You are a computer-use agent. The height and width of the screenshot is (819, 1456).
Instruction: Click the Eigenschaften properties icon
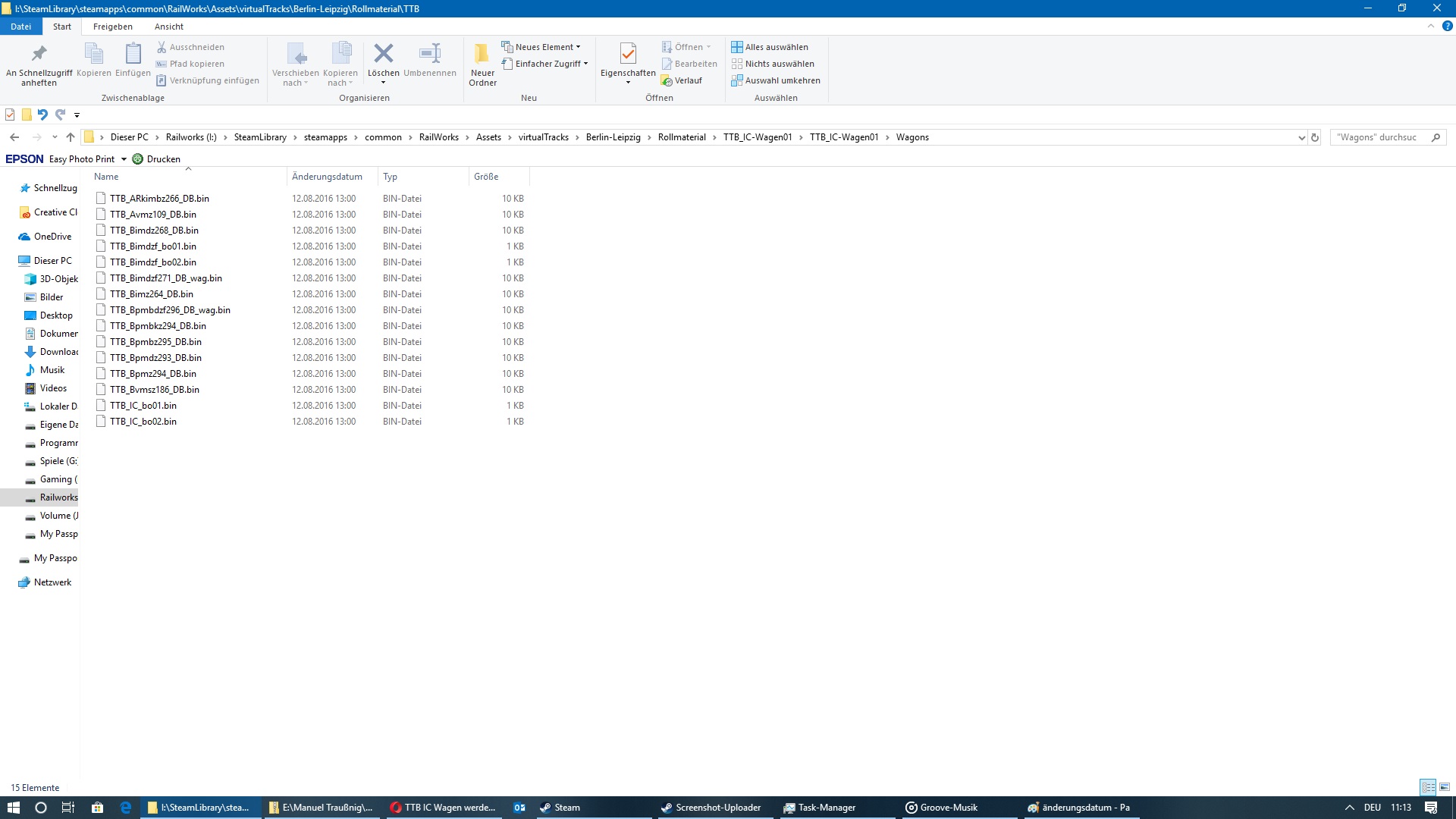point(628,53)
